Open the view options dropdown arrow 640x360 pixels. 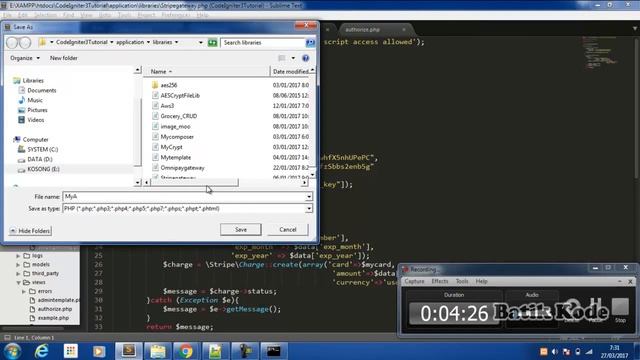(293, 58)
